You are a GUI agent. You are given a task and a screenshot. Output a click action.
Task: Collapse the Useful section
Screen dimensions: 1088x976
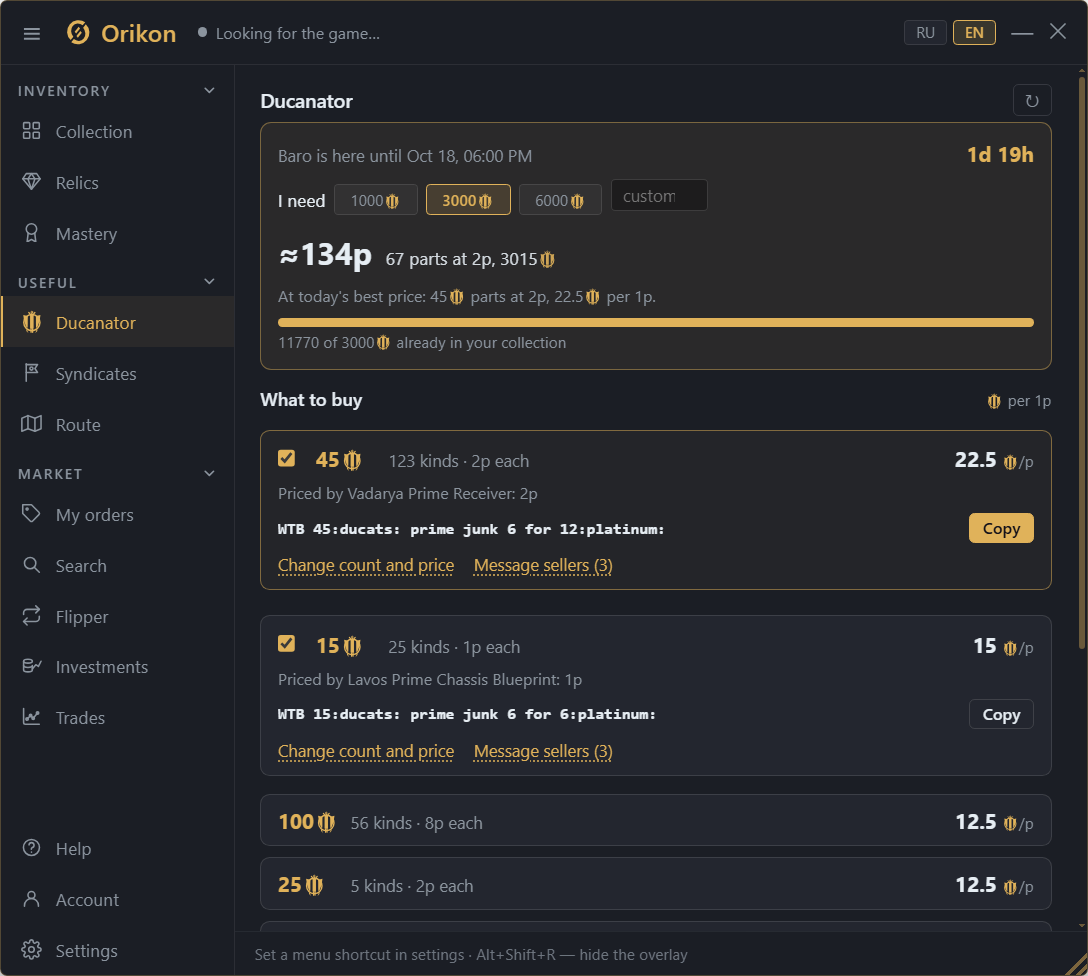pyautogui.click(x=209, y=282)
